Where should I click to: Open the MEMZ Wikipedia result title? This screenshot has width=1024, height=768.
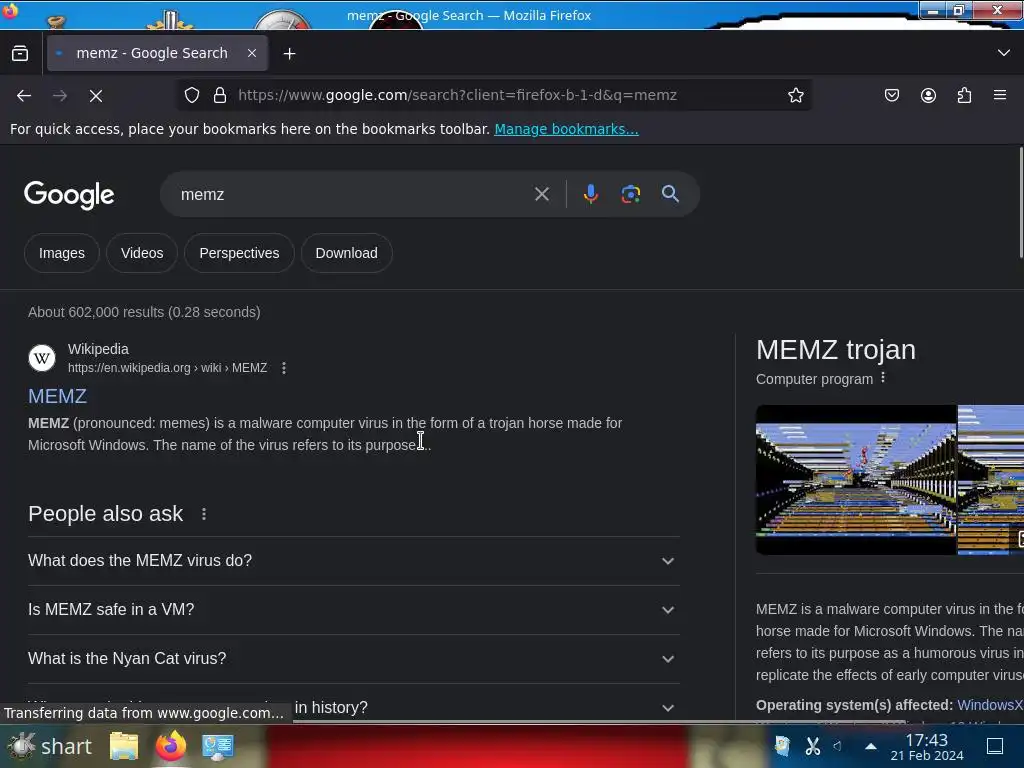[x=57, y=396]
